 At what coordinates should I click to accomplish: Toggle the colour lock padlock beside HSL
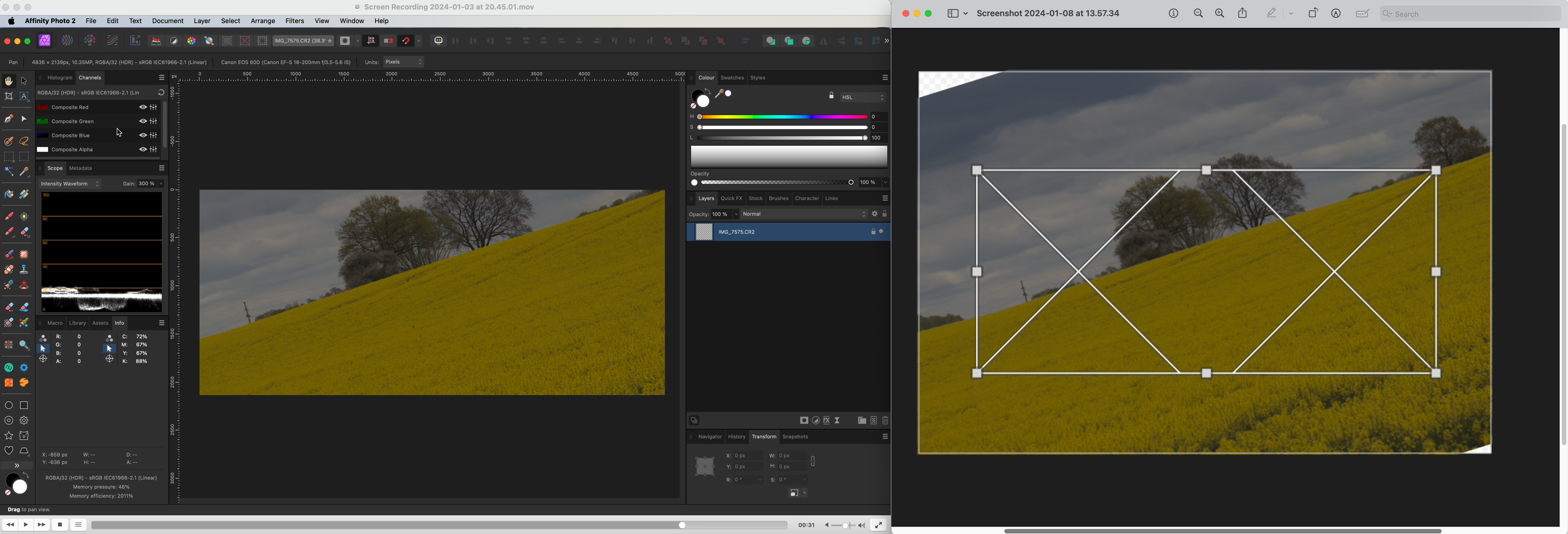[x=831, y=96]
